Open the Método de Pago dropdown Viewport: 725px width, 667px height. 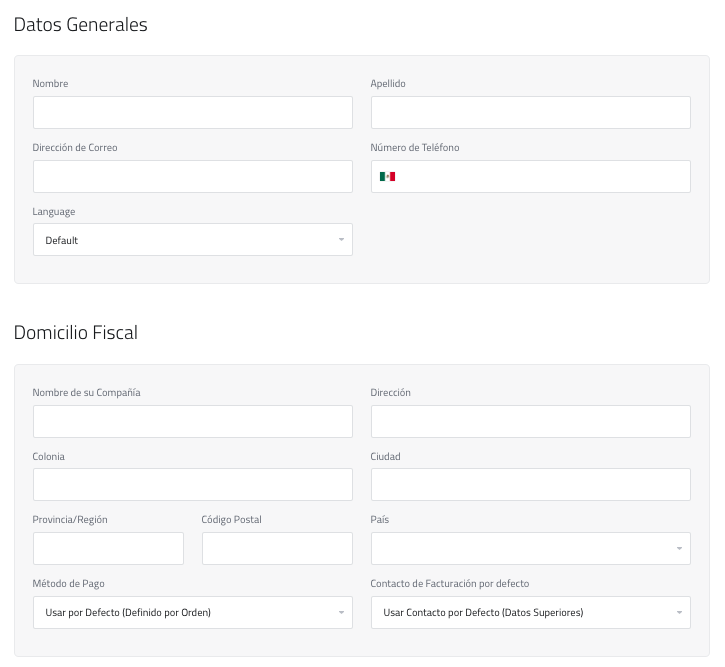point(192,612)
